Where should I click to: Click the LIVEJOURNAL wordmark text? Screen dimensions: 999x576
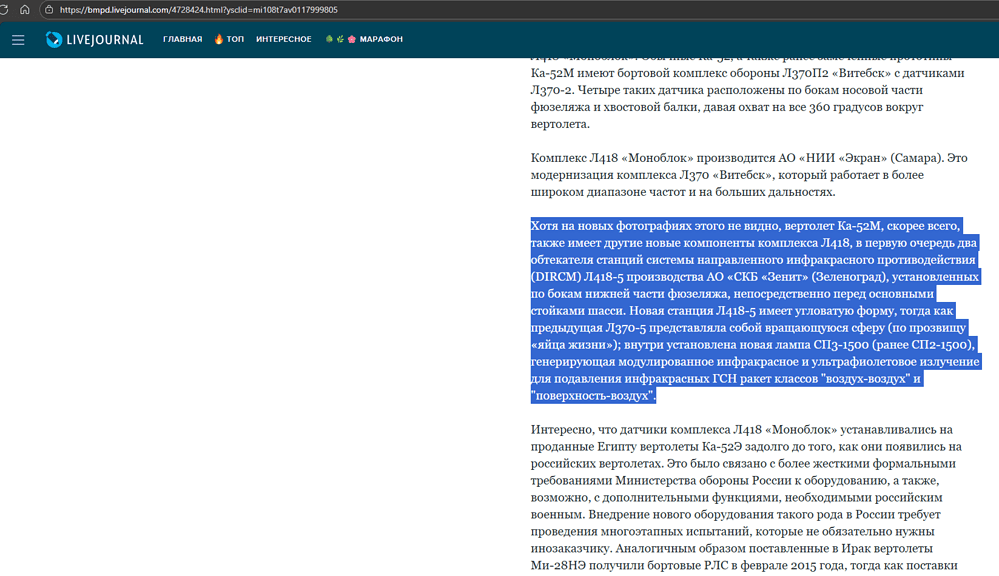pyautogui.click(x=105, y=40)
